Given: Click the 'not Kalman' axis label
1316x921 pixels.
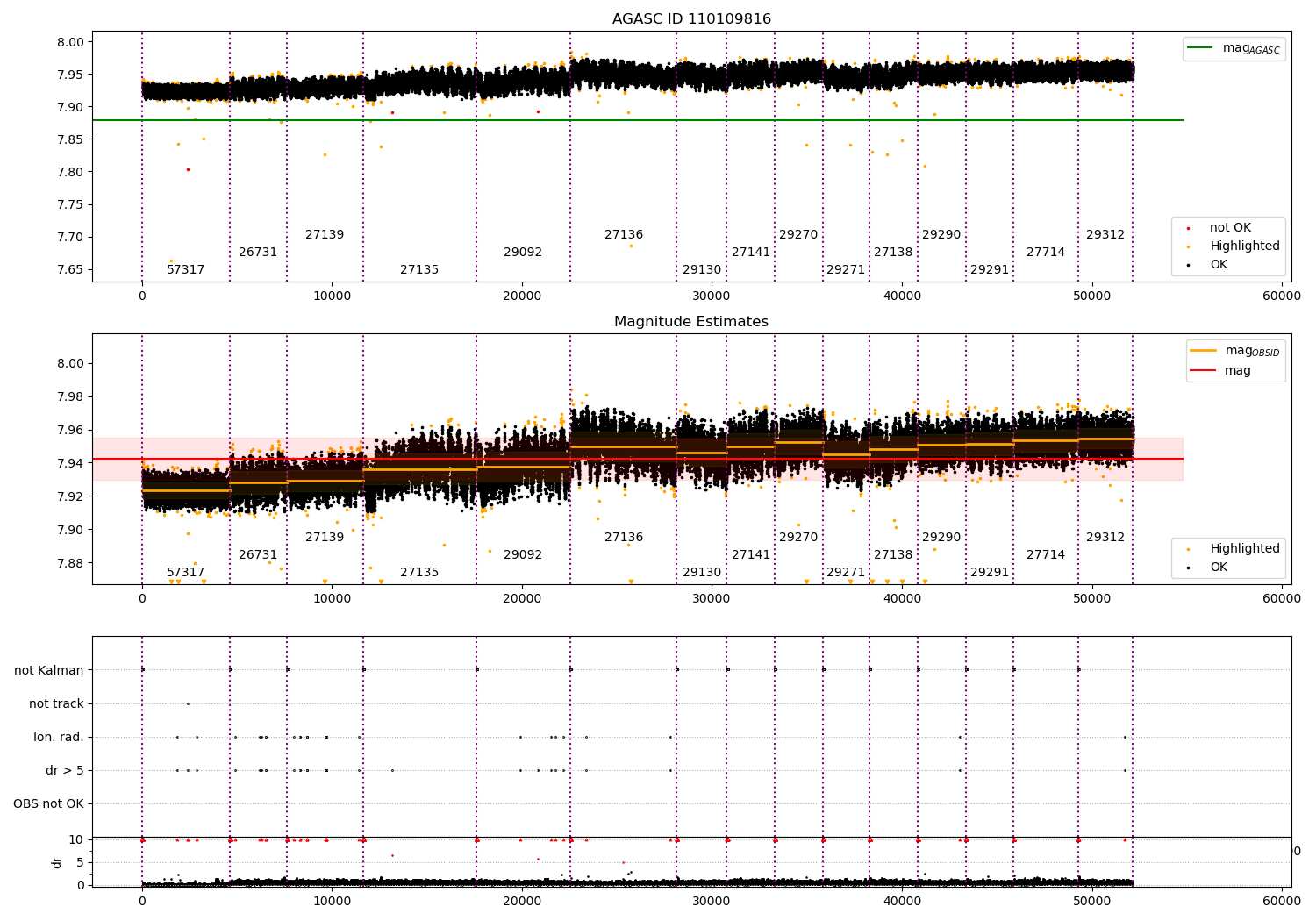Looking at the screenshot, I should tap(49, 670).
